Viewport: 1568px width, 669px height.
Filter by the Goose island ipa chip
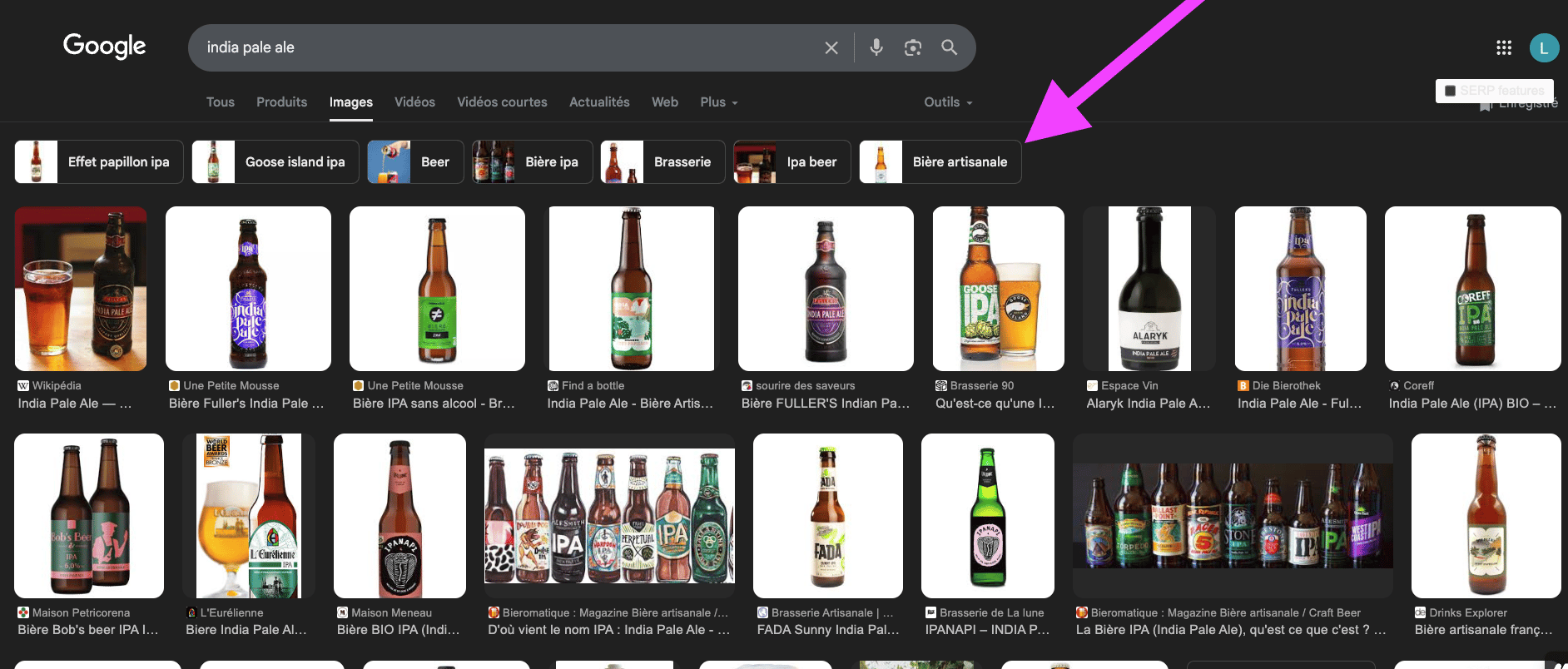(x=275, y=161)
